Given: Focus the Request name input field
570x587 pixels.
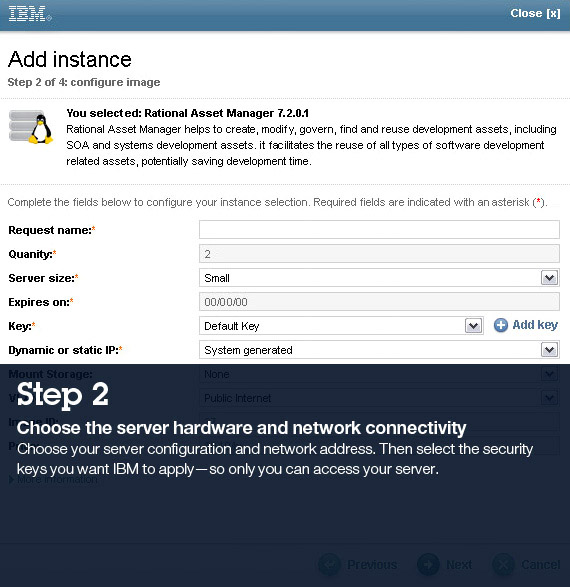Looking at the screenshot, I should pos(379,229).
